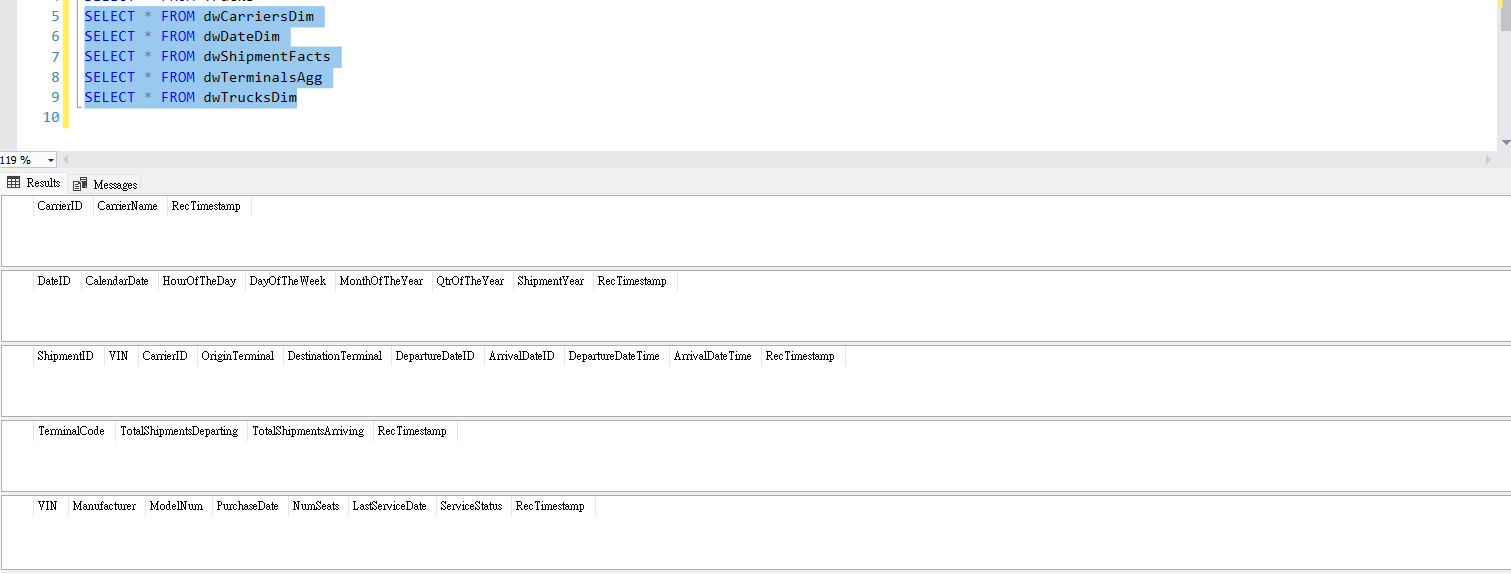This screenshot has height=574, width=1511.
Task: Select the MonthOfTheYear column header
Action: (382, 281)
